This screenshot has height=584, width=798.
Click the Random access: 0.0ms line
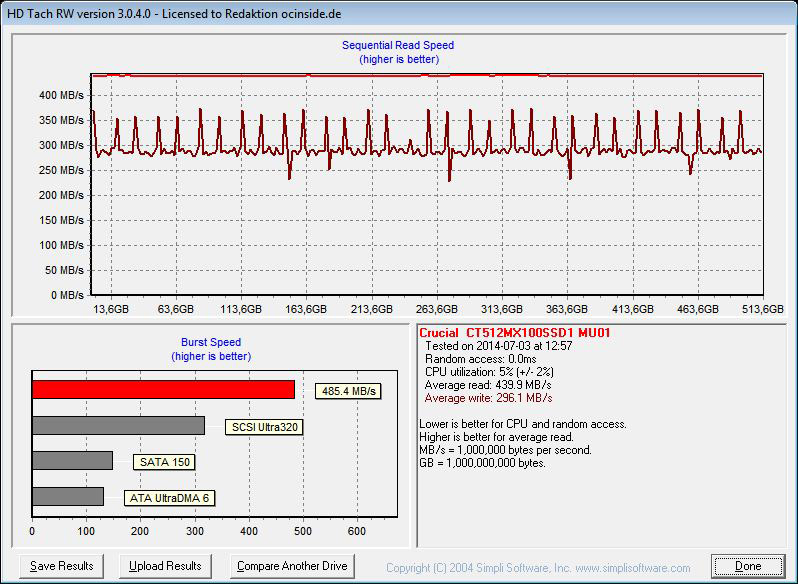(x=480, y=359)
